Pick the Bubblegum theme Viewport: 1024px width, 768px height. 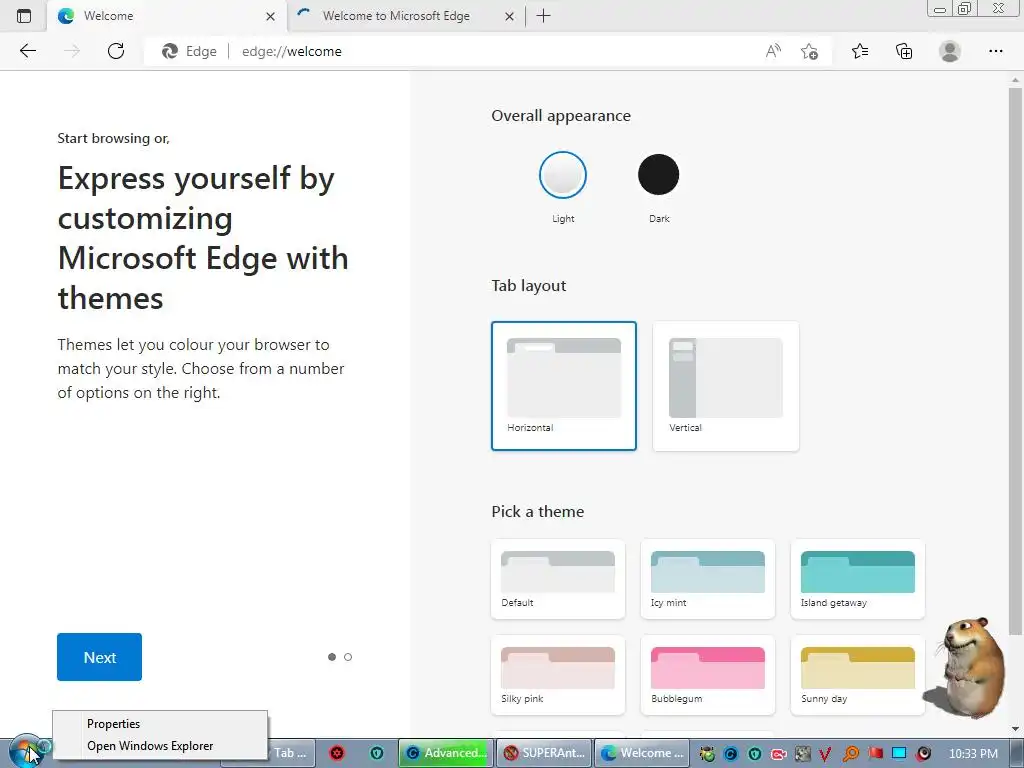point(708,675)
